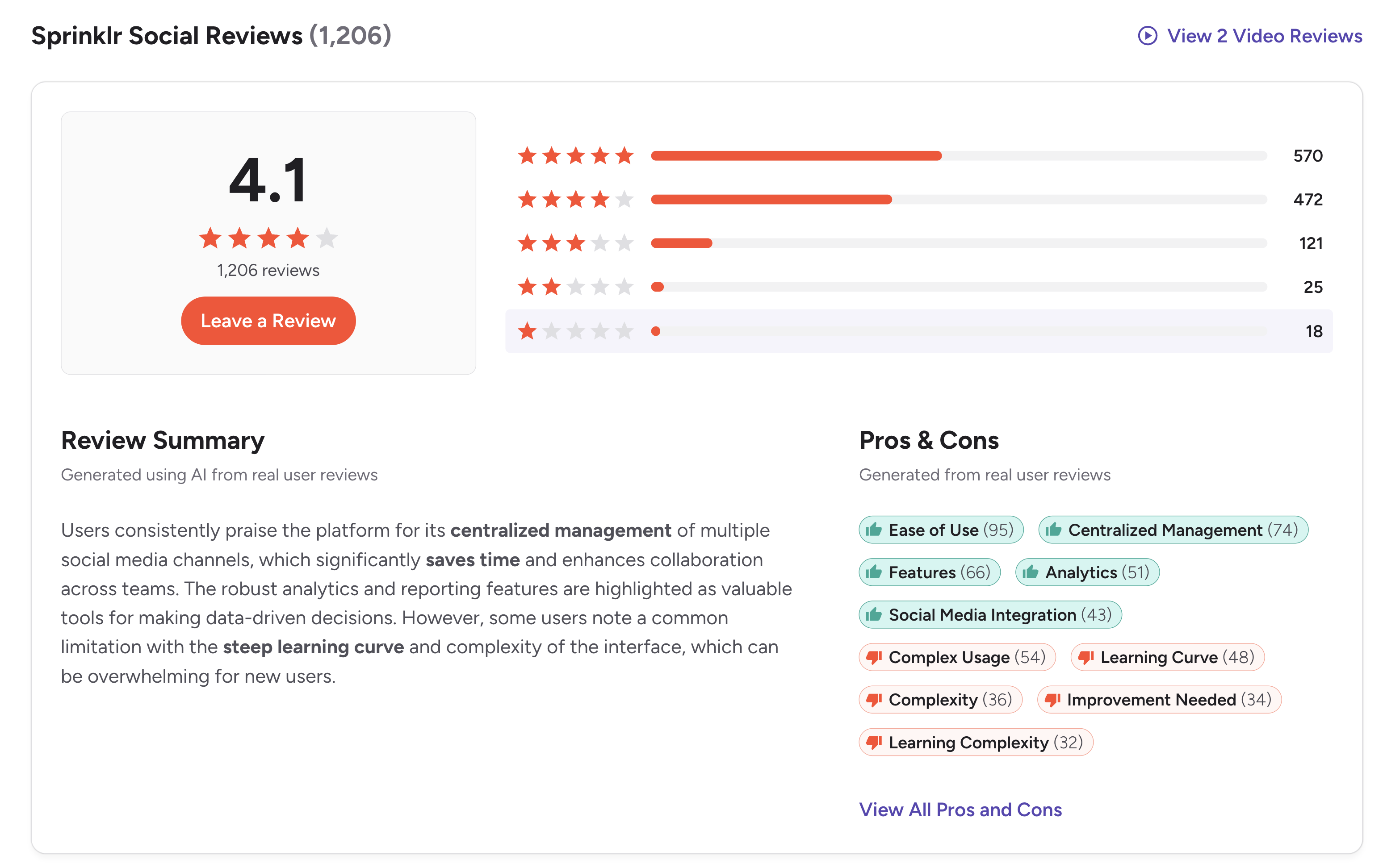Screen dimensions: 1383x868
Task: Select the Learning Curve (48) con label
Action: pos(1167,657)
